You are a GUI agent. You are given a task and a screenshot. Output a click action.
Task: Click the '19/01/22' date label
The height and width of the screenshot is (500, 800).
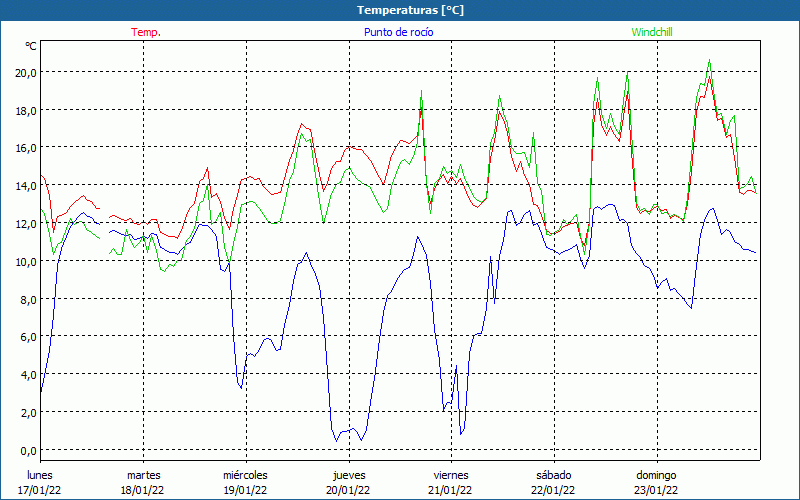click(x=245, y=490)
